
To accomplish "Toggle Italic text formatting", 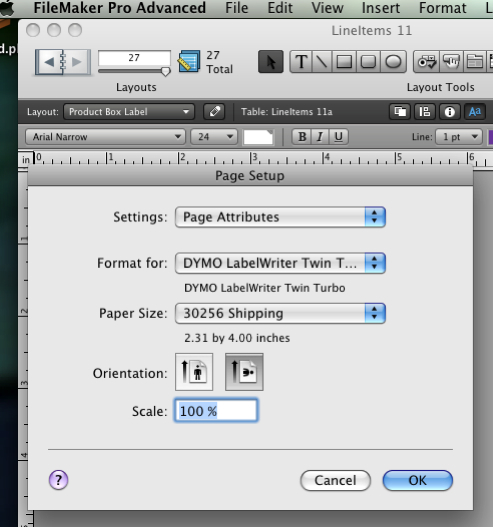I will [320, 137].
